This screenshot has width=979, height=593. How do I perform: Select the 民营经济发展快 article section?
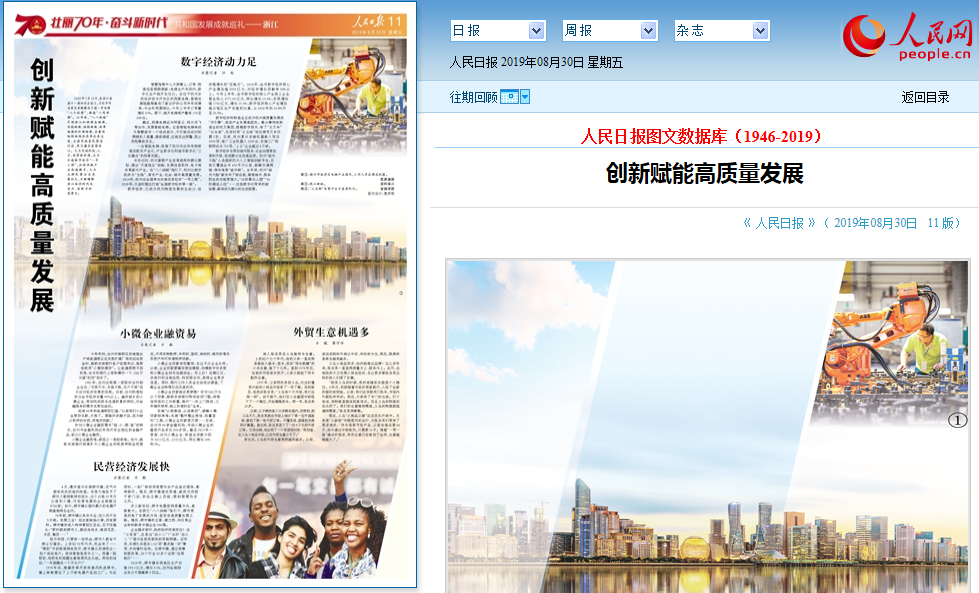pyautogui.click(x=131, y=466)
